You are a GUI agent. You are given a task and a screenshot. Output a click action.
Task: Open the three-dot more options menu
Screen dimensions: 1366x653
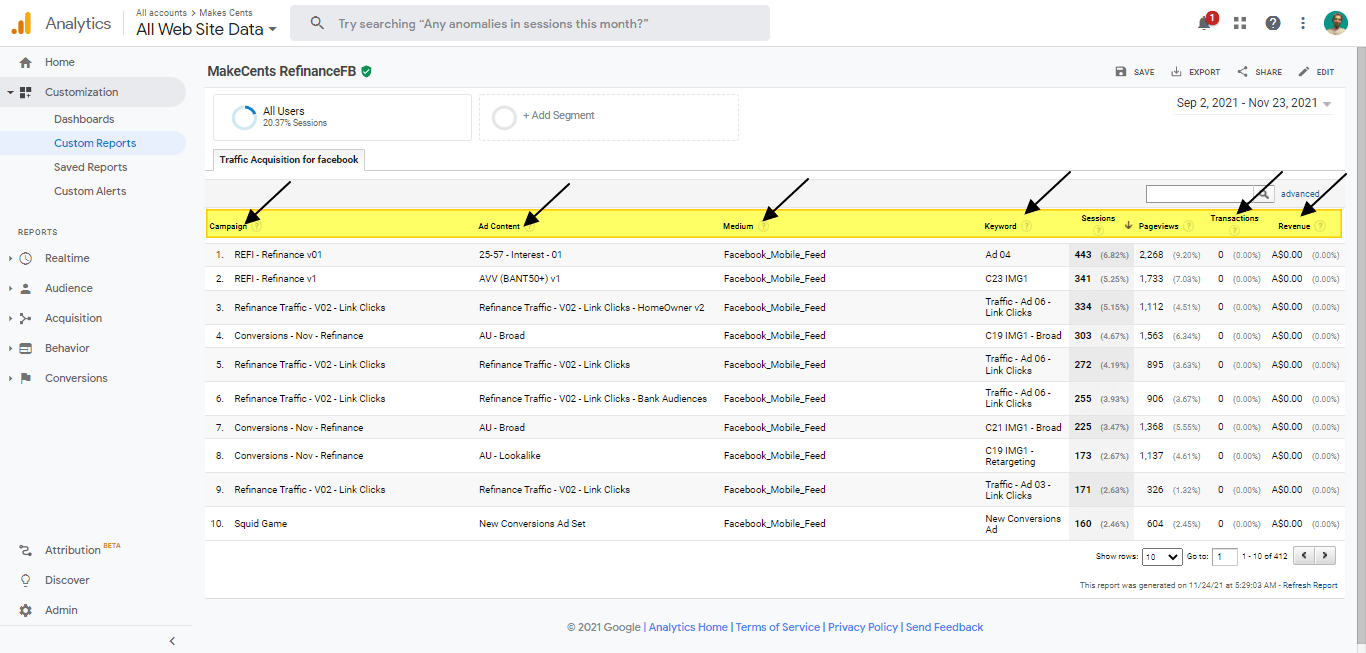[x=1303, y=23]
